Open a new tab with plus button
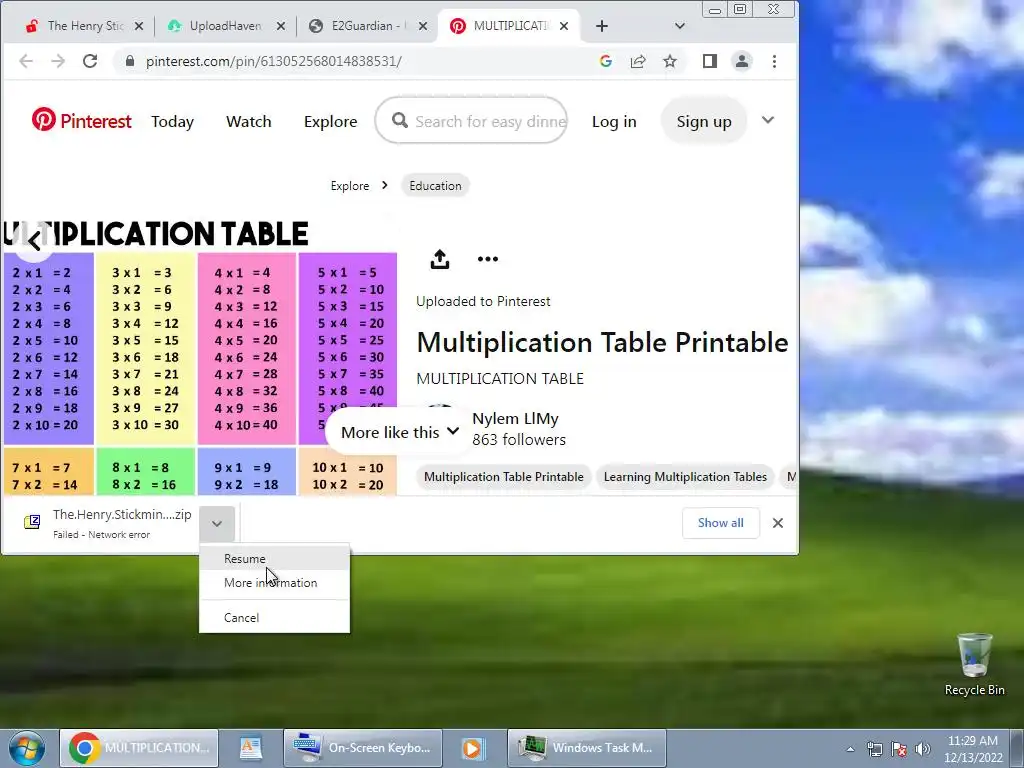Screen dimensions: 1024x768 click(x=602, y=26)
